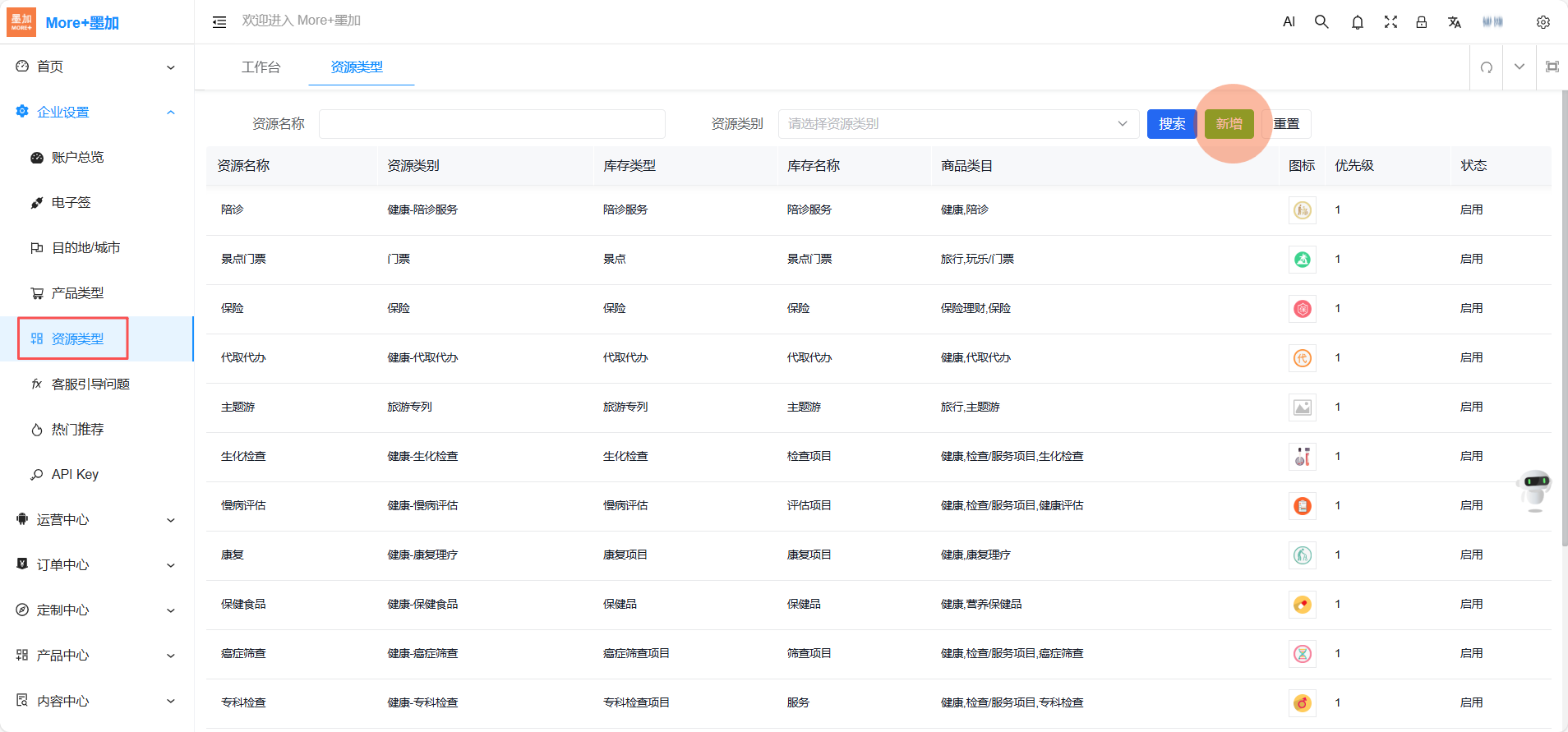The image size is (1568, 732).
Task: Click the 陪诊 row icon thumbnail
Action: pyautogui.click(x=1302, y=210)
